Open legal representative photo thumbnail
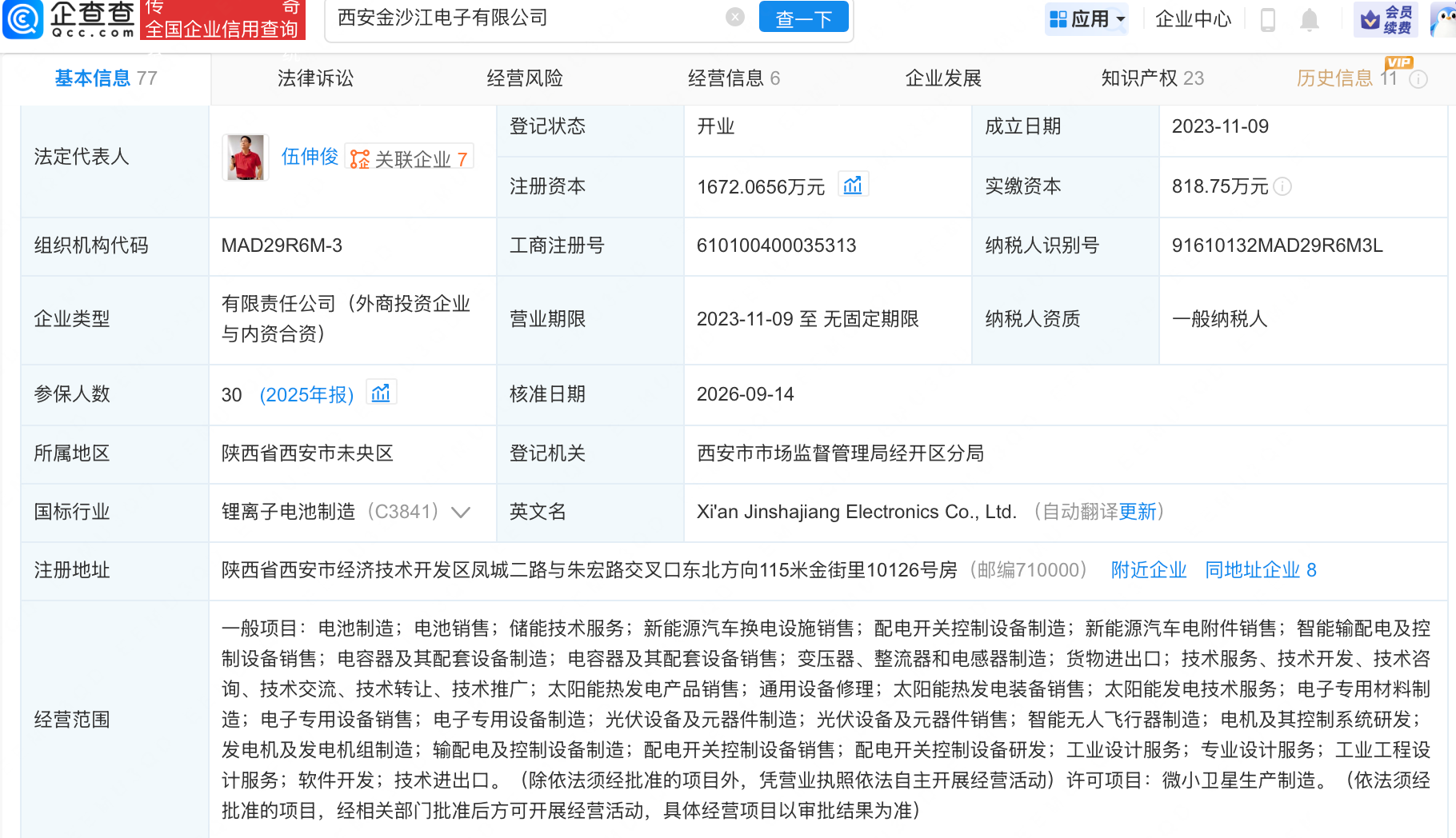 (x=245, y=157)
